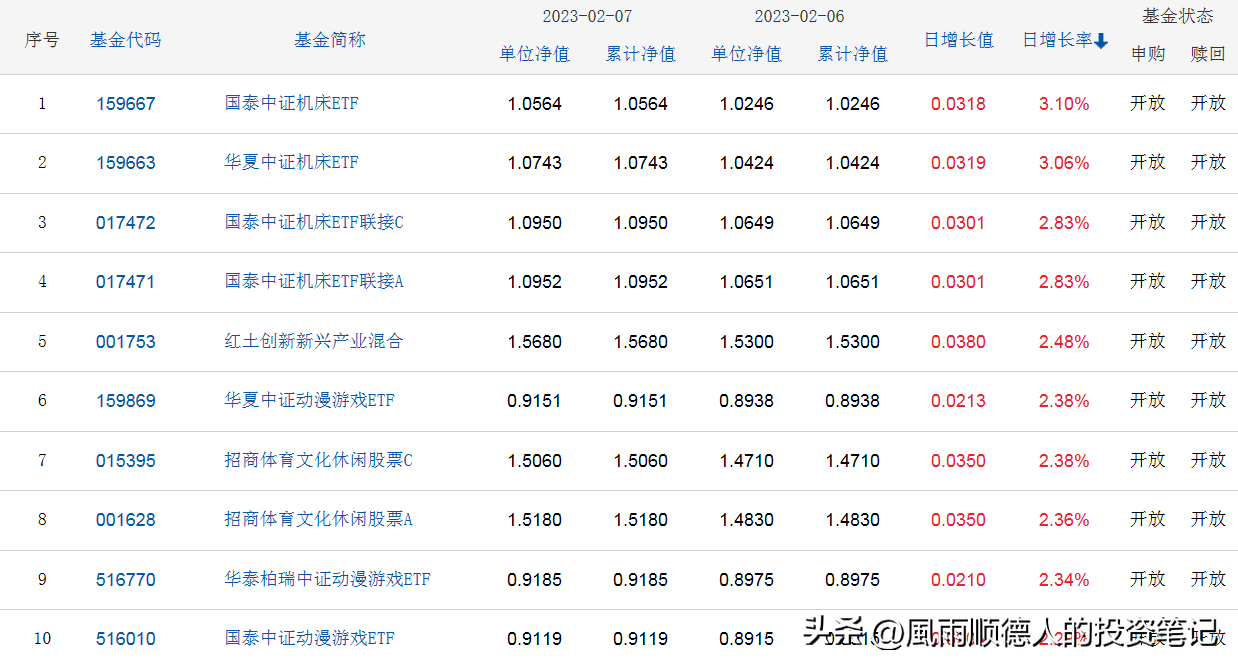Viewport: 1238px width, 667px height.
Task: Click 累计净值 header under 2023-02-07
Action: [640, 54]
